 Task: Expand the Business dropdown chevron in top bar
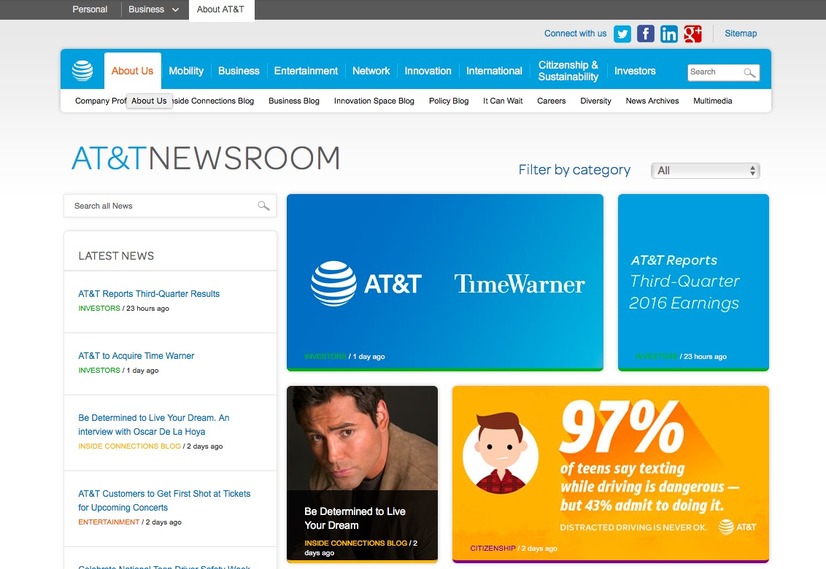175,9
